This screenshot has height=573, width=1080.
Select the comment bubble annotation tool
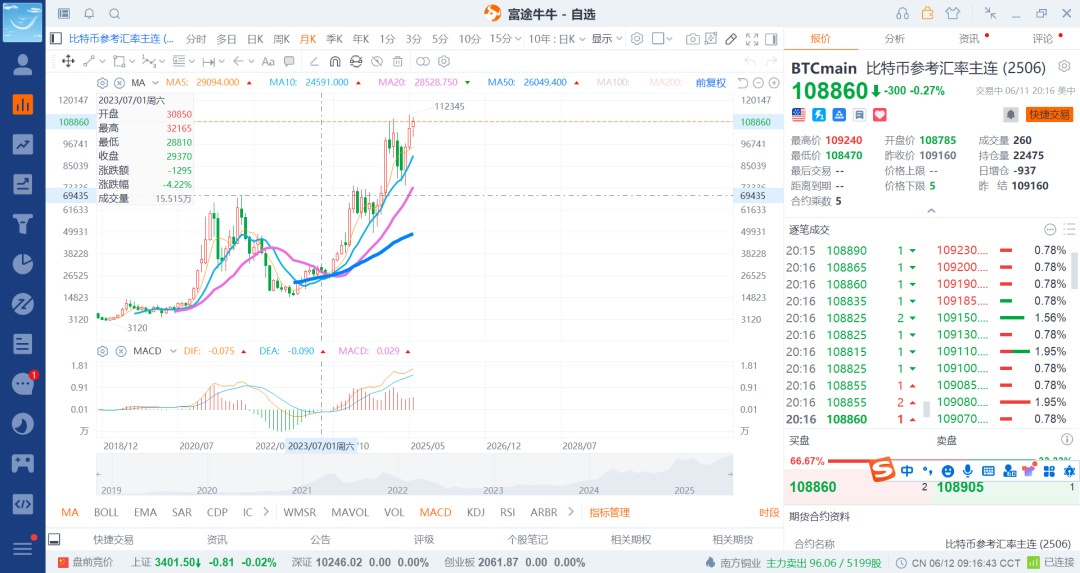click(289, 61)
